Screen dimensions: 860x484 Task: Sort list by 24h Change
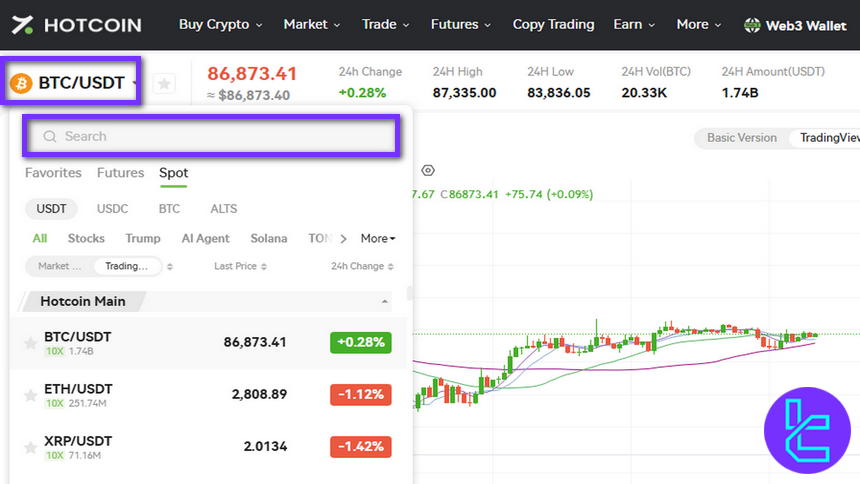(391, 267)
